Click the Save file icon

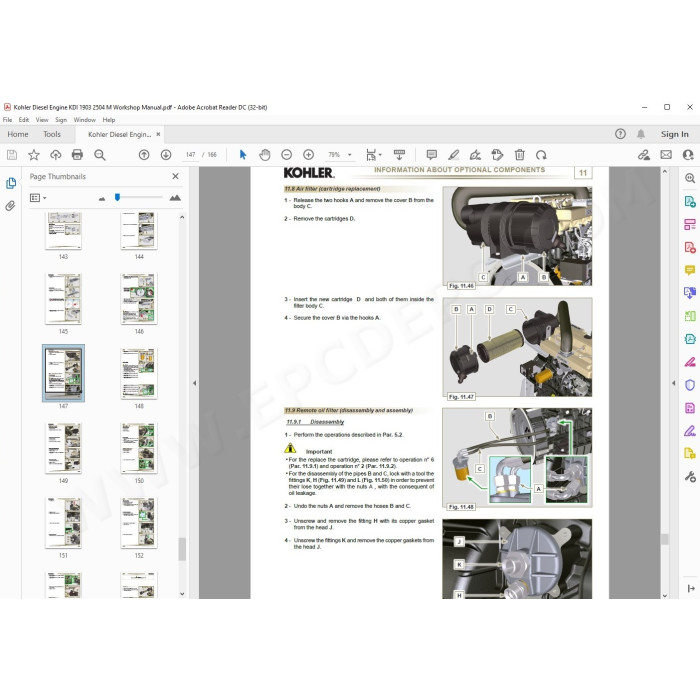pos(12,155)
